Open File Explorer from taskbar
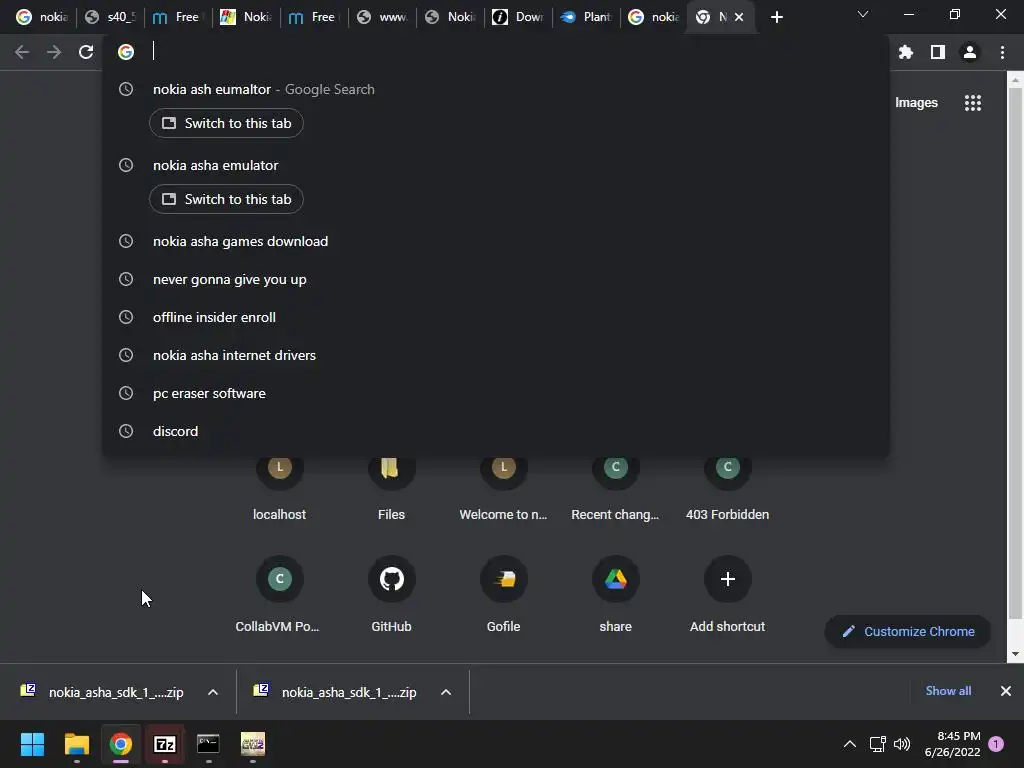This screenshot has height=768, width=1024. pos(76,744)
